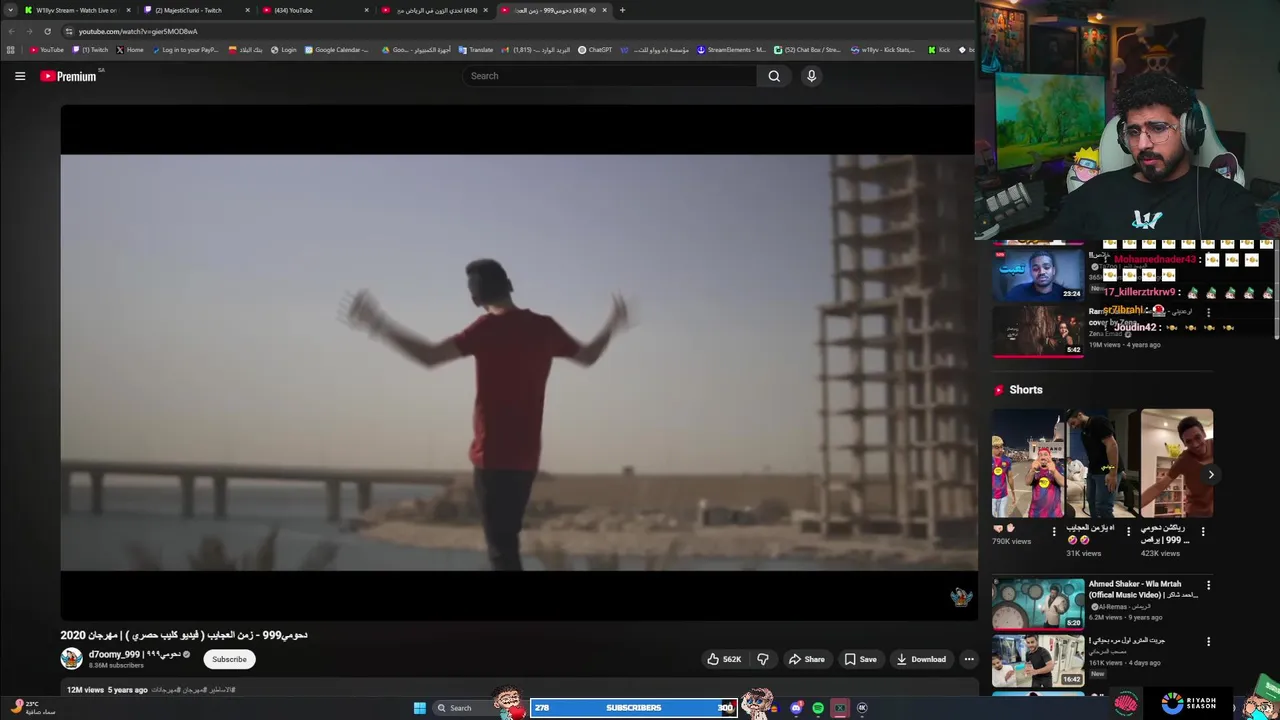Open the X Home bookmark
The width and height of the screenshot is (1280, 720).
130,50
